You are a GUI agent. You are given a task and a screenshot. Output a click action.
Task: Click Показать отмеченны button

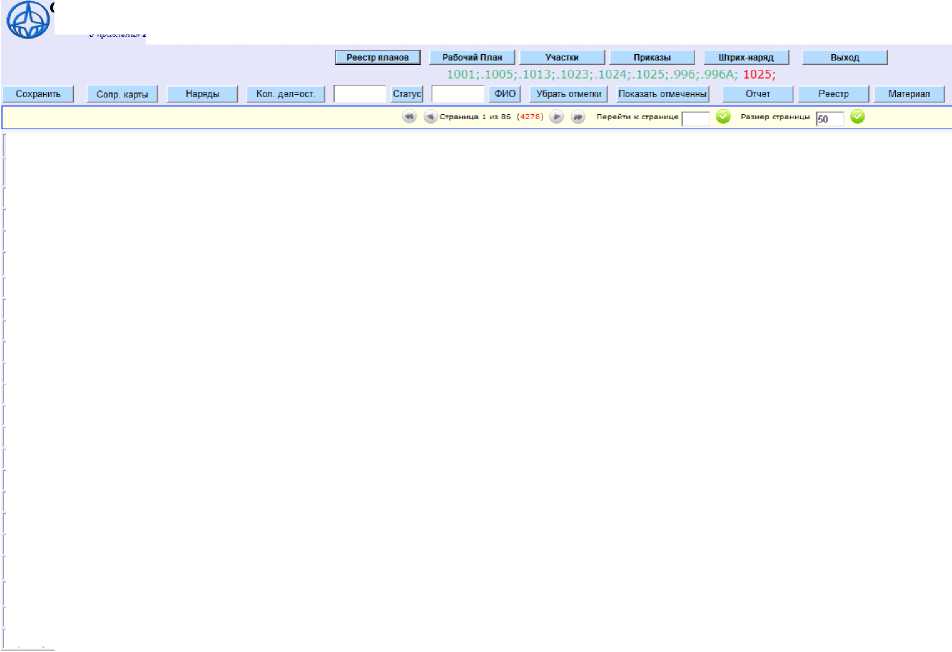pos(662,94)
